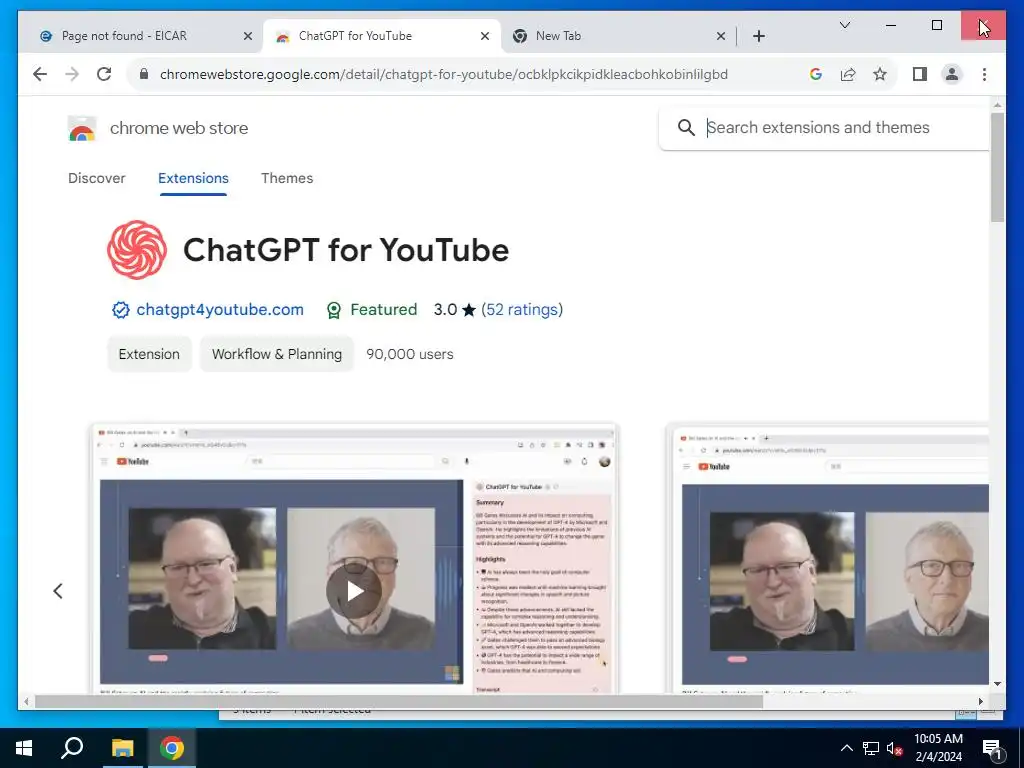Image resolution: width=1024 pixels, height=768 pixels.
Task: Open the network status tray icon
Action: [871, 748]
